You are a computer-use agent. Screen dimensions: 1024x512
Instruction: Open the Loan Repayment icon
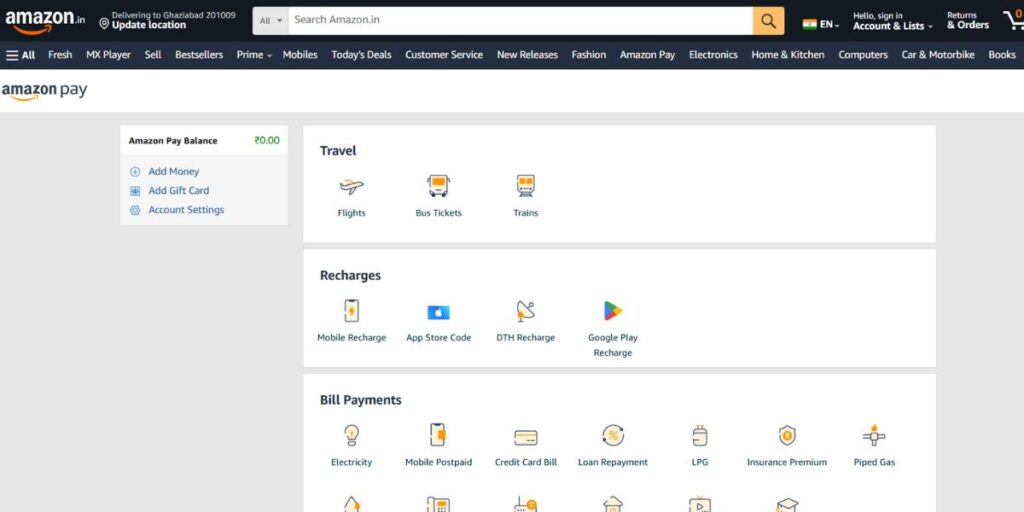[613, 435]
